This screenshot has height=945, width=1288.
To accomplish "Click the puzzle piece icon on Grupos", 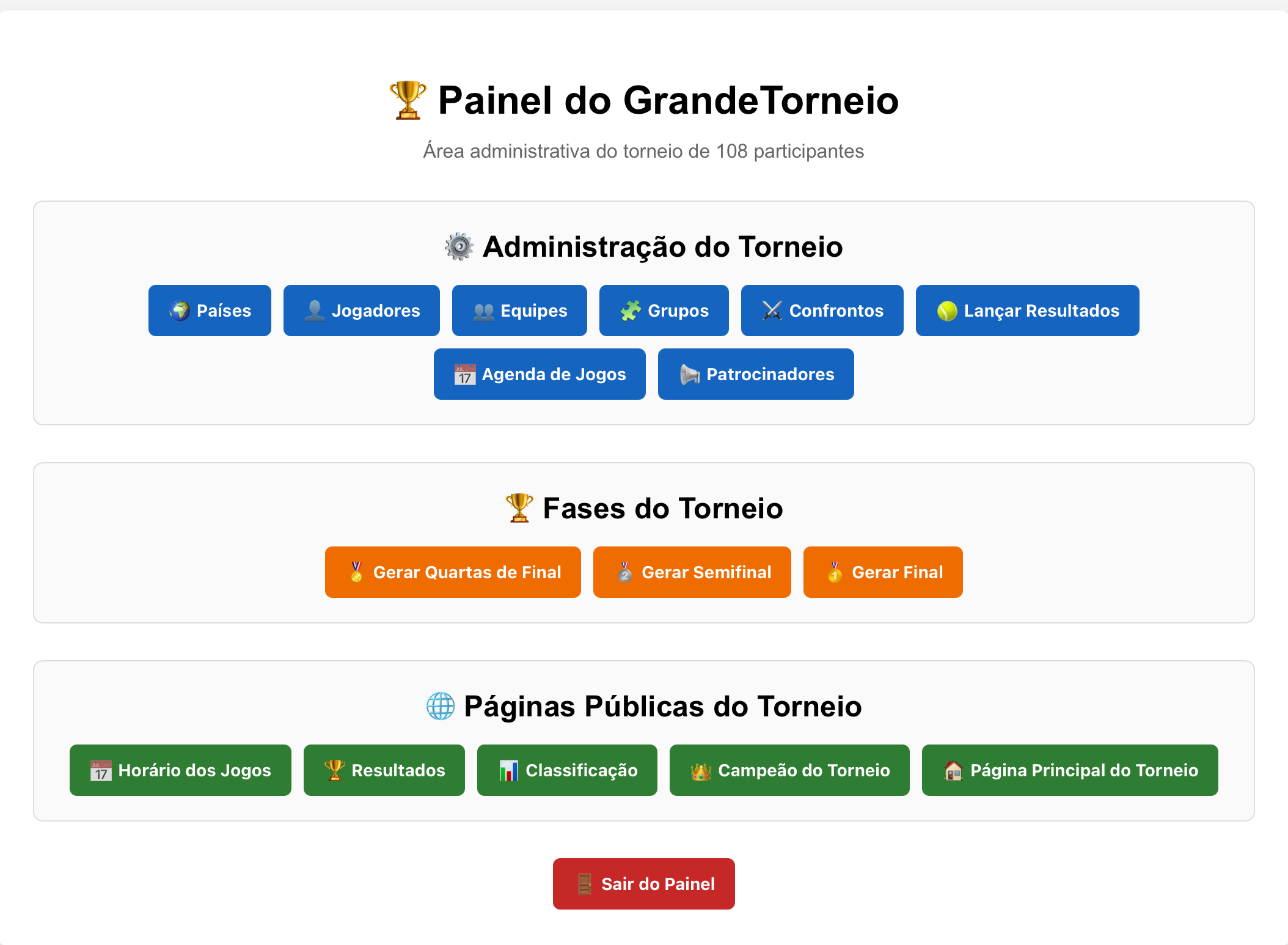I will pos(631,311).
